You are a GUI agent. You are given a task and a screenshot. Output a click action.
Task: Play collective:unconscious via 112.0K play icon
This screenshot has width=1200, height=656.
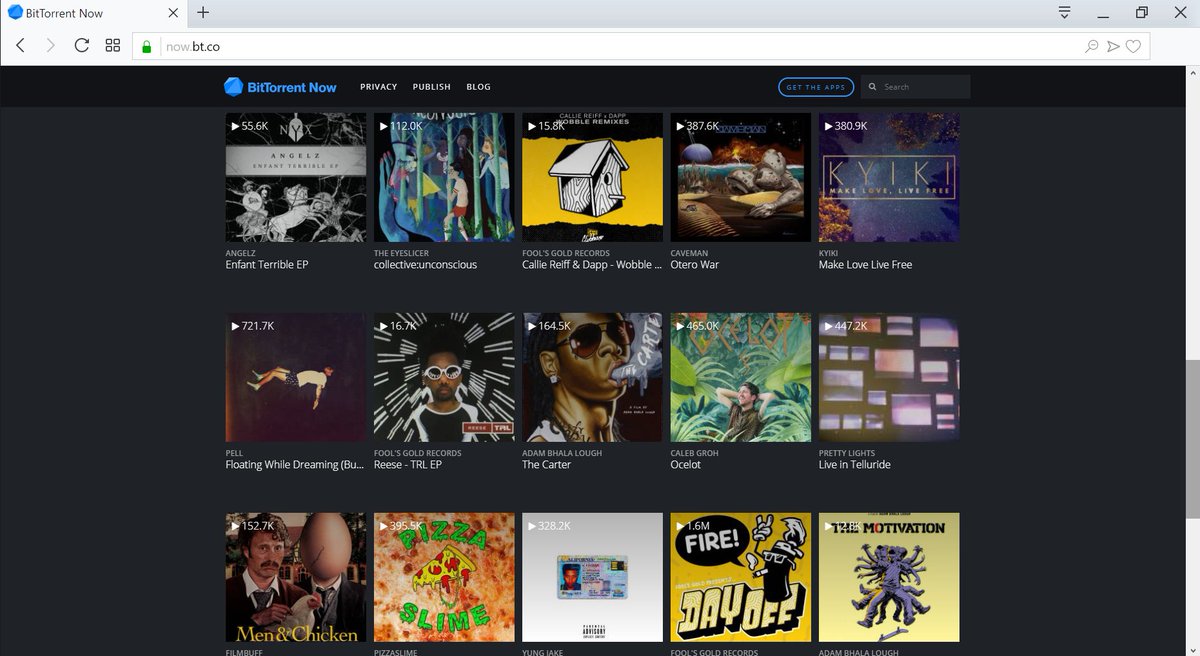pos(383,126)
